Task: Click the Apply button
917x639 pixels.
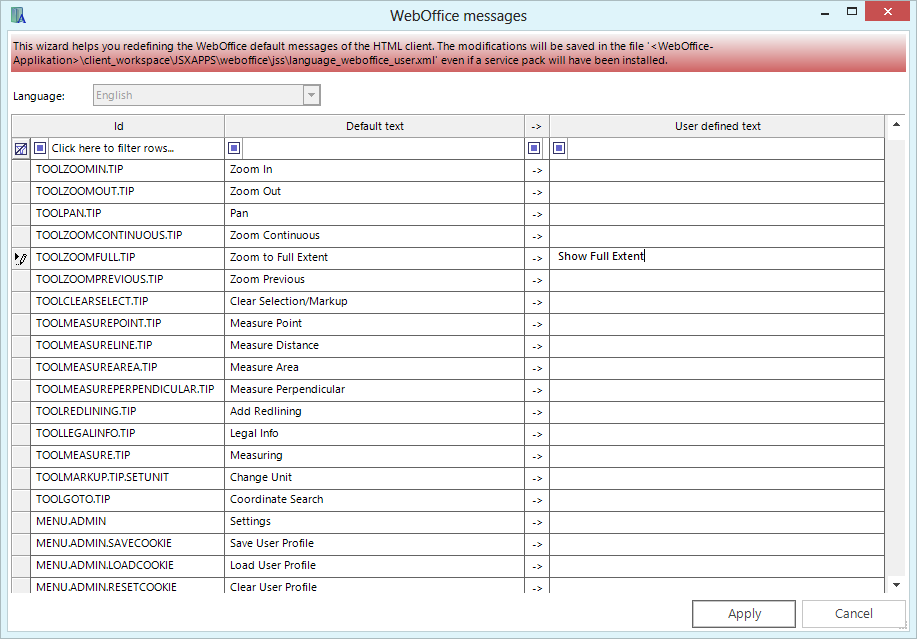Action: pyautogui.click(x=743, y=613)
